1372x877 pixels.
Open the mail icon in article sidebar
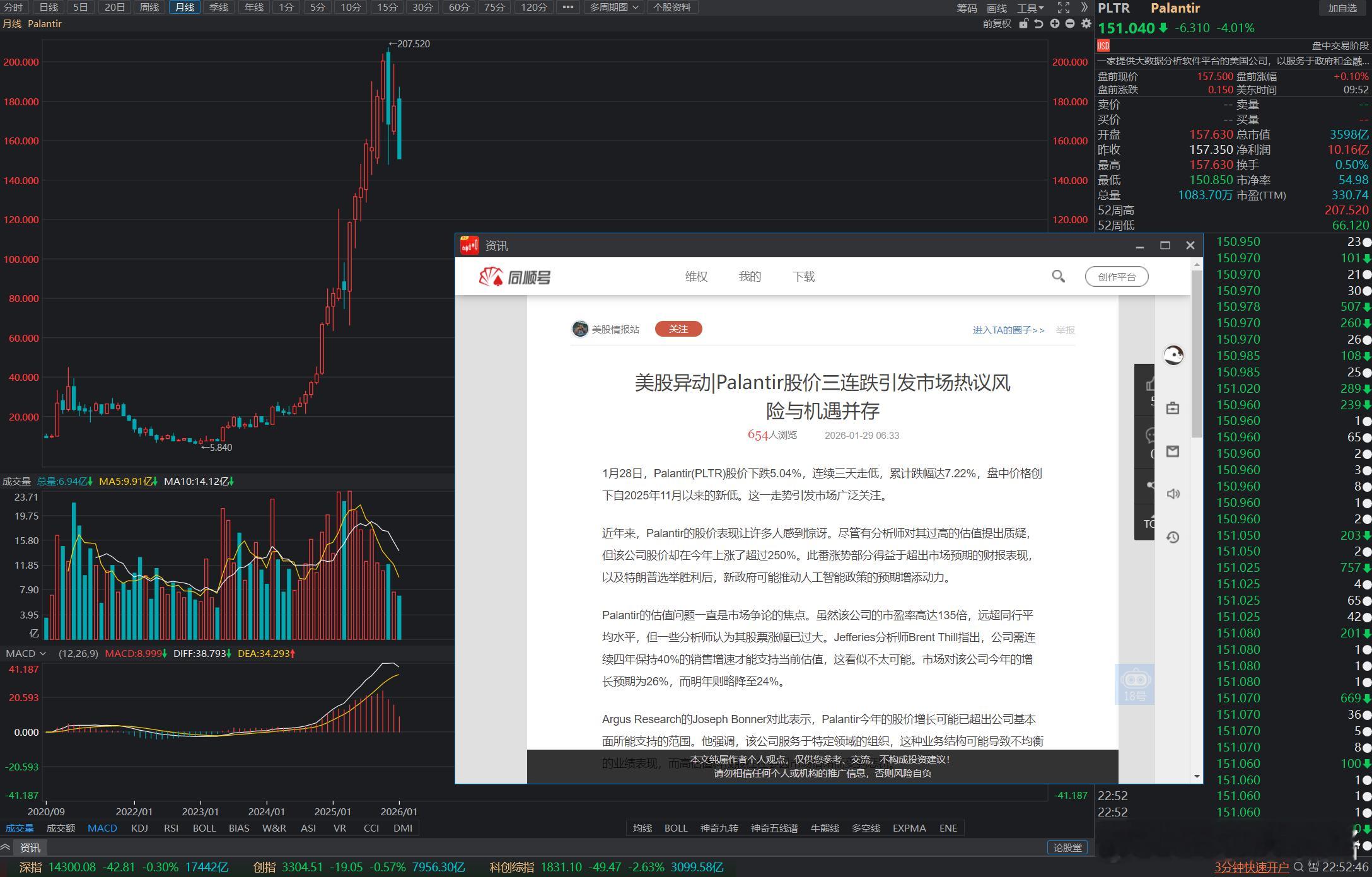pyautogui.click(x=1173, y=451)
